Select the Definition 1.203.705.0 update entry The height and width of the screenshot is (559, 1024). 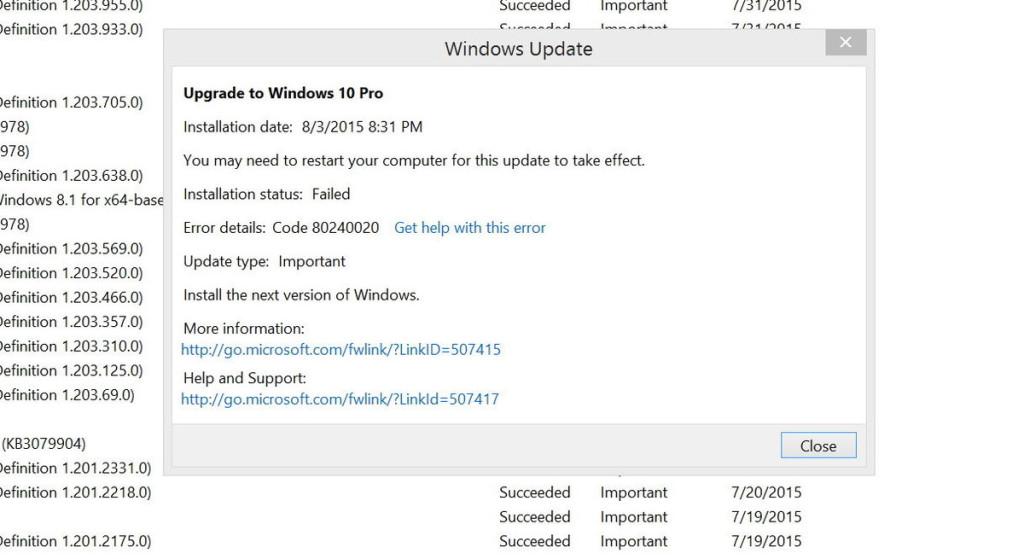point(70,102)
